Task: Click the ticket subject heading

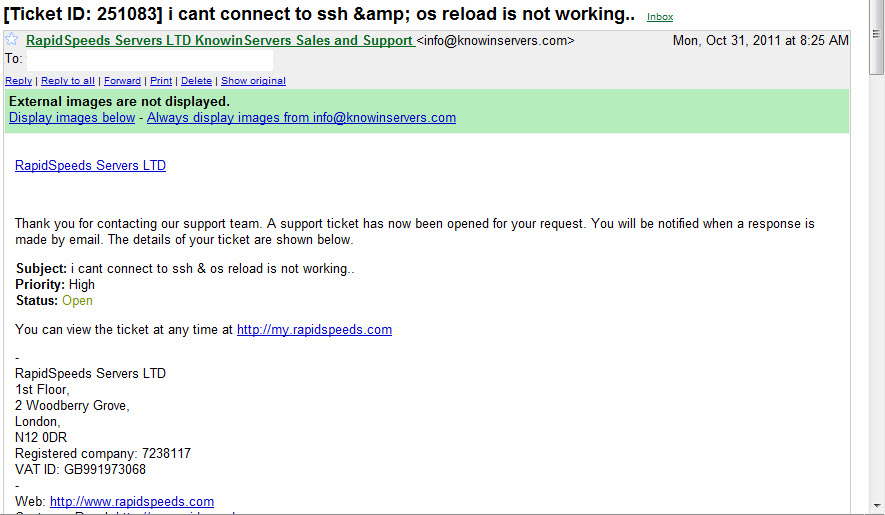Action: click(319, 14)
